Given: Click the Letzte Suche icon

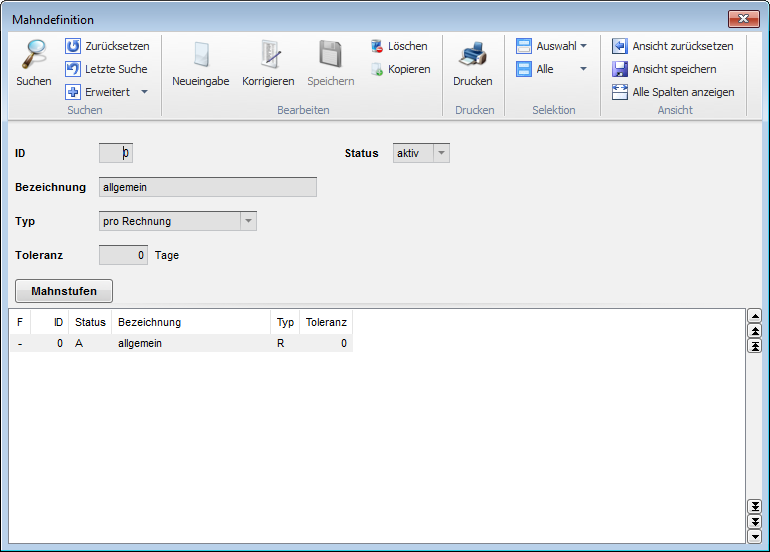Looking at the screenshot, I should [x=73, y=69].
